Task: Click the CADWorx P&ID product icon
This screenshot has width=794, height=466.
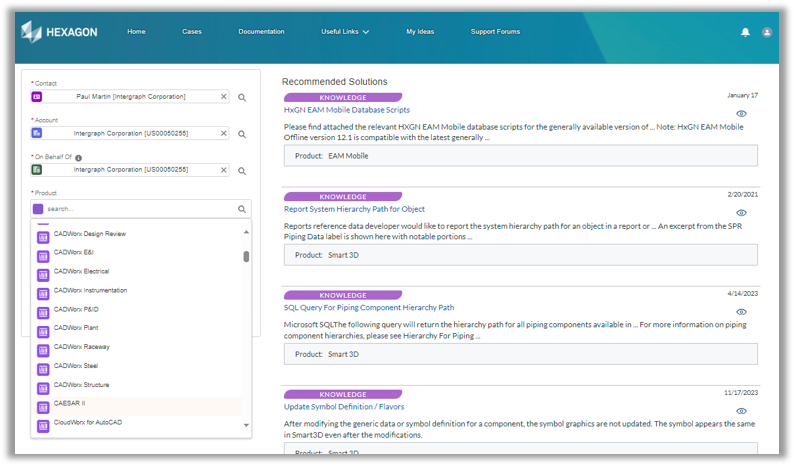Action: [x=43, y=313]
